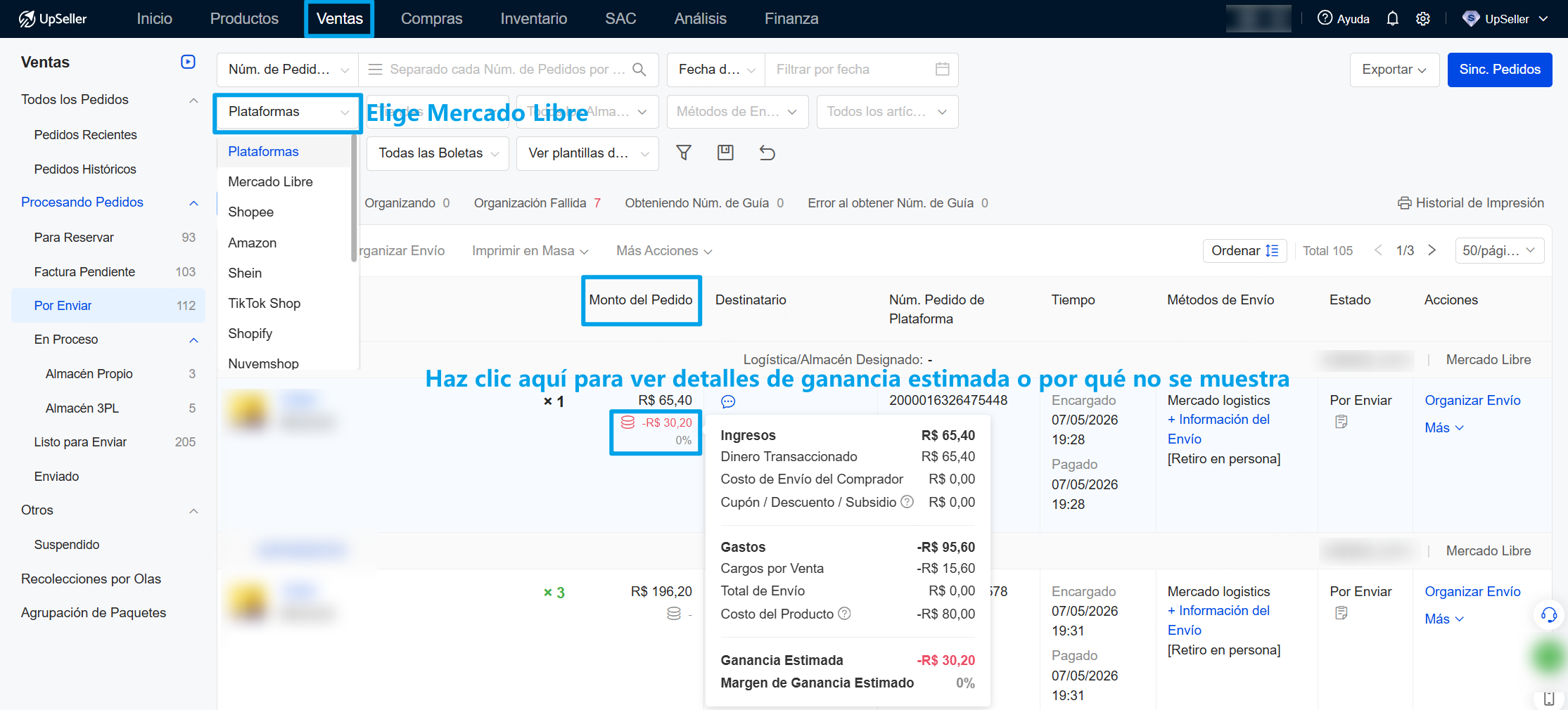This screenshot has width=1568, height=710.
Task: Select Shopee in the platform list
Action: 283,212
